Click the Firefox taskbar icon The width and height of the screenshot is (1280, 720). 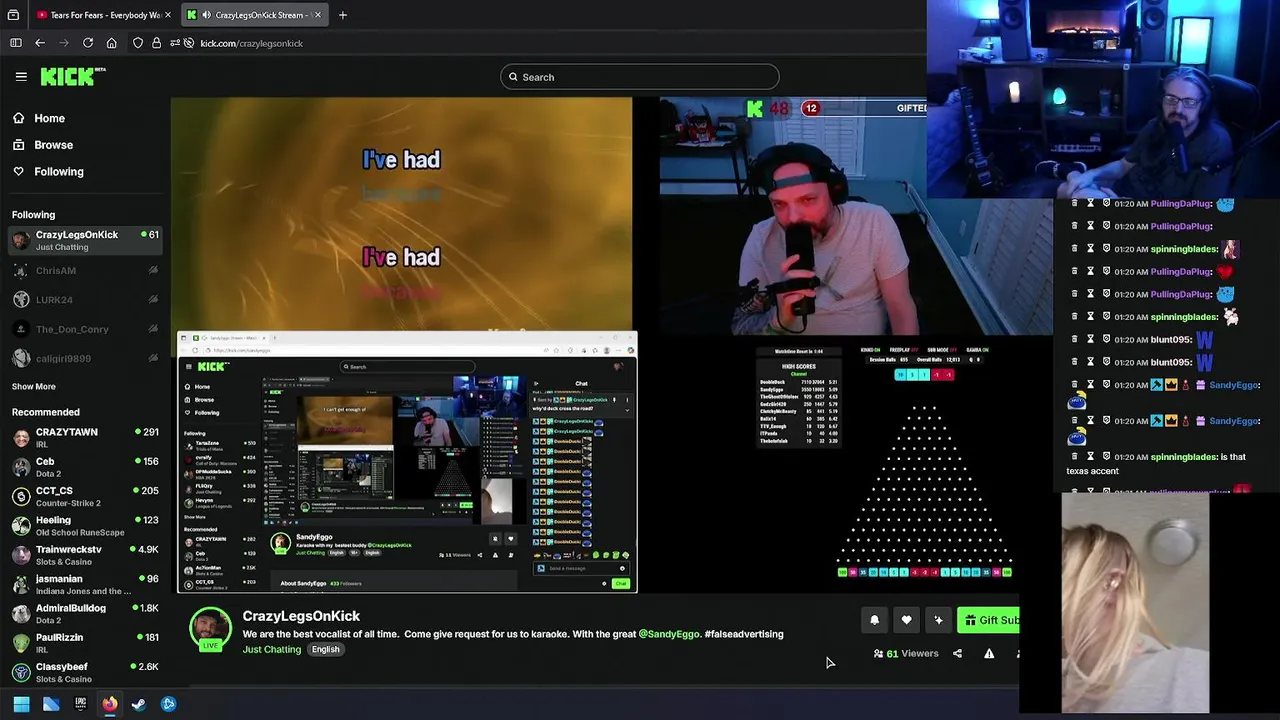pos(109,704)
